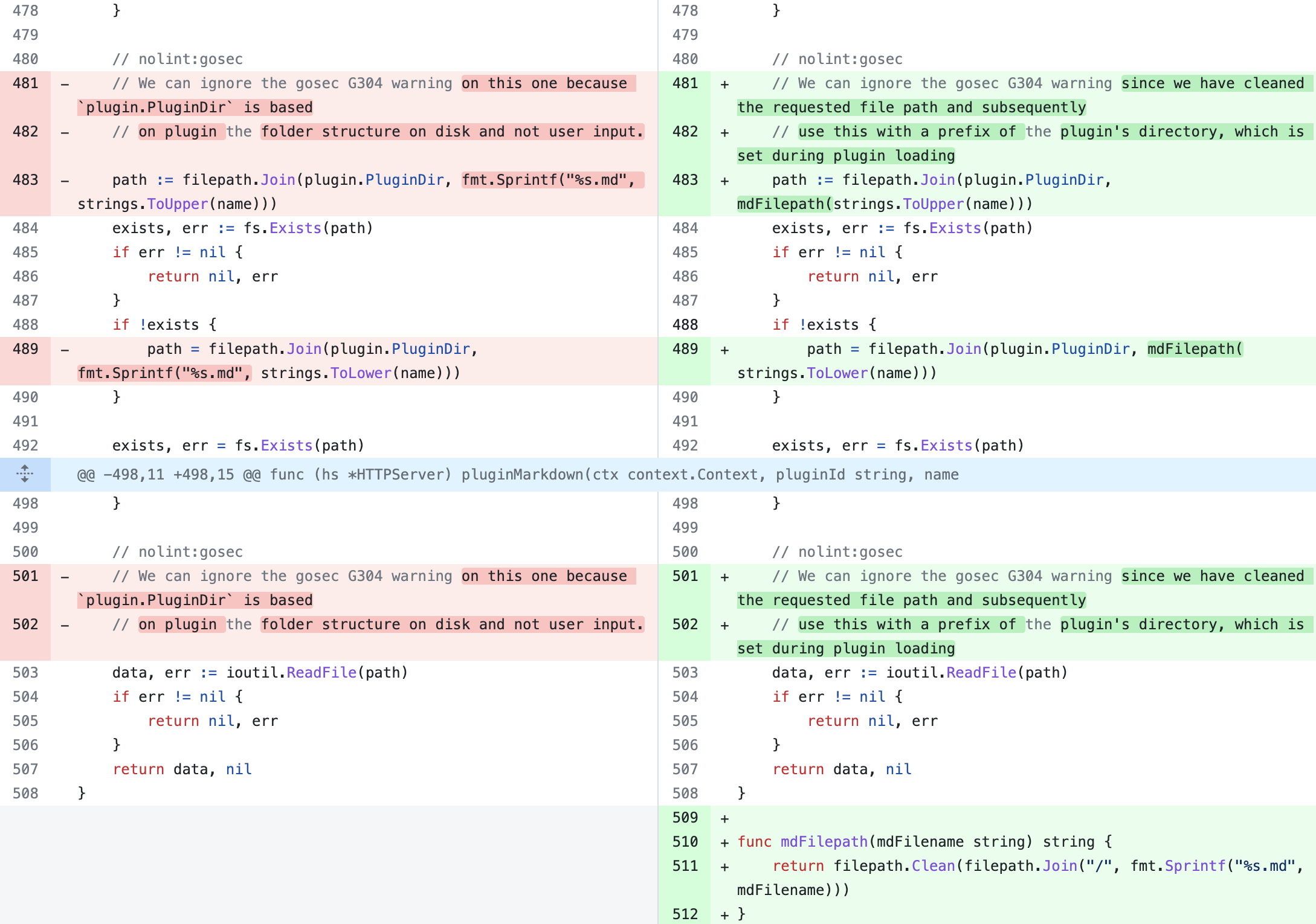Image resolution: width=1316 pixels, height=924 pixels.
Task: Click the highlighted mdFilepath( text on right line 489
Action: [x=1195, y=349]
